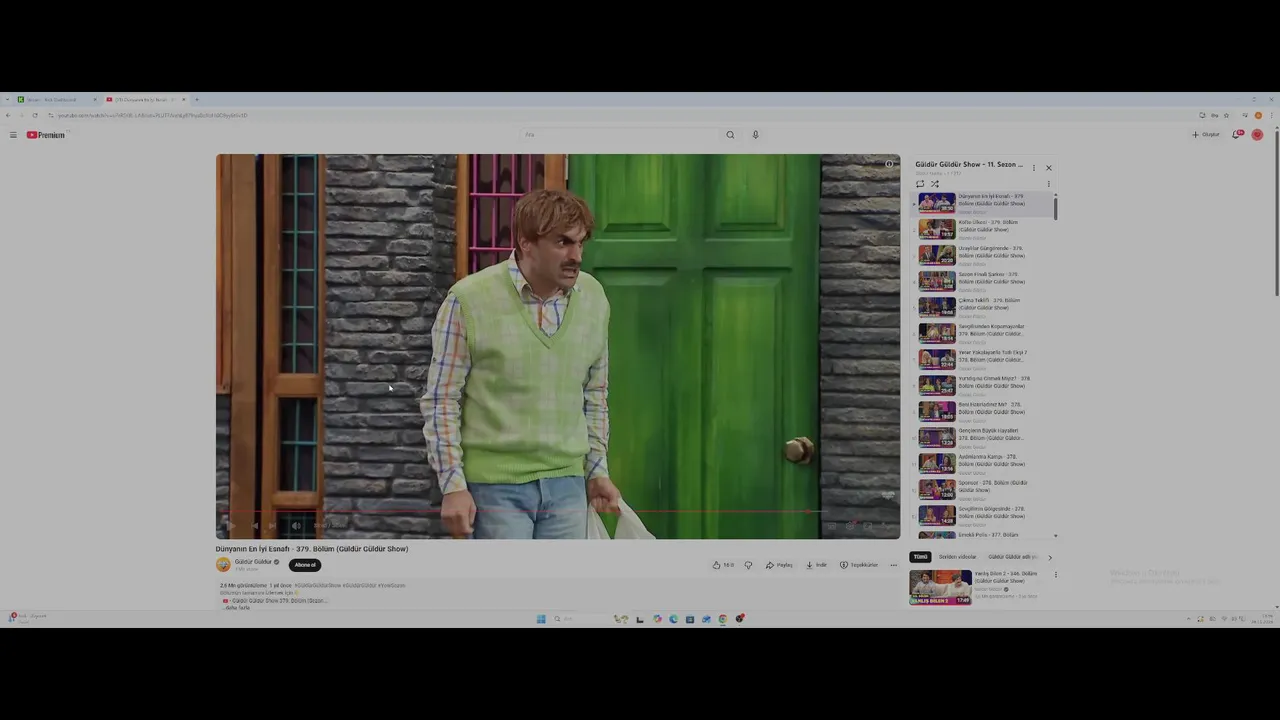1280x720 pixels.
Task: Open playlist header three-dot options
Action: point(1034,168)
